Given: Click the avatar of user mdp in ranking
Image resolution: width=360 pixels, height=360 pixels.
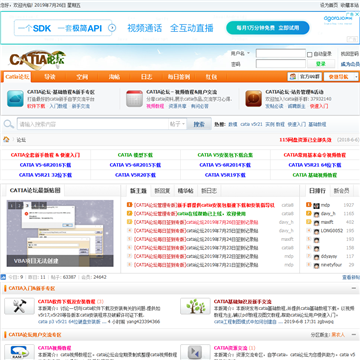Looking at the screenshot, I should 316,205.
